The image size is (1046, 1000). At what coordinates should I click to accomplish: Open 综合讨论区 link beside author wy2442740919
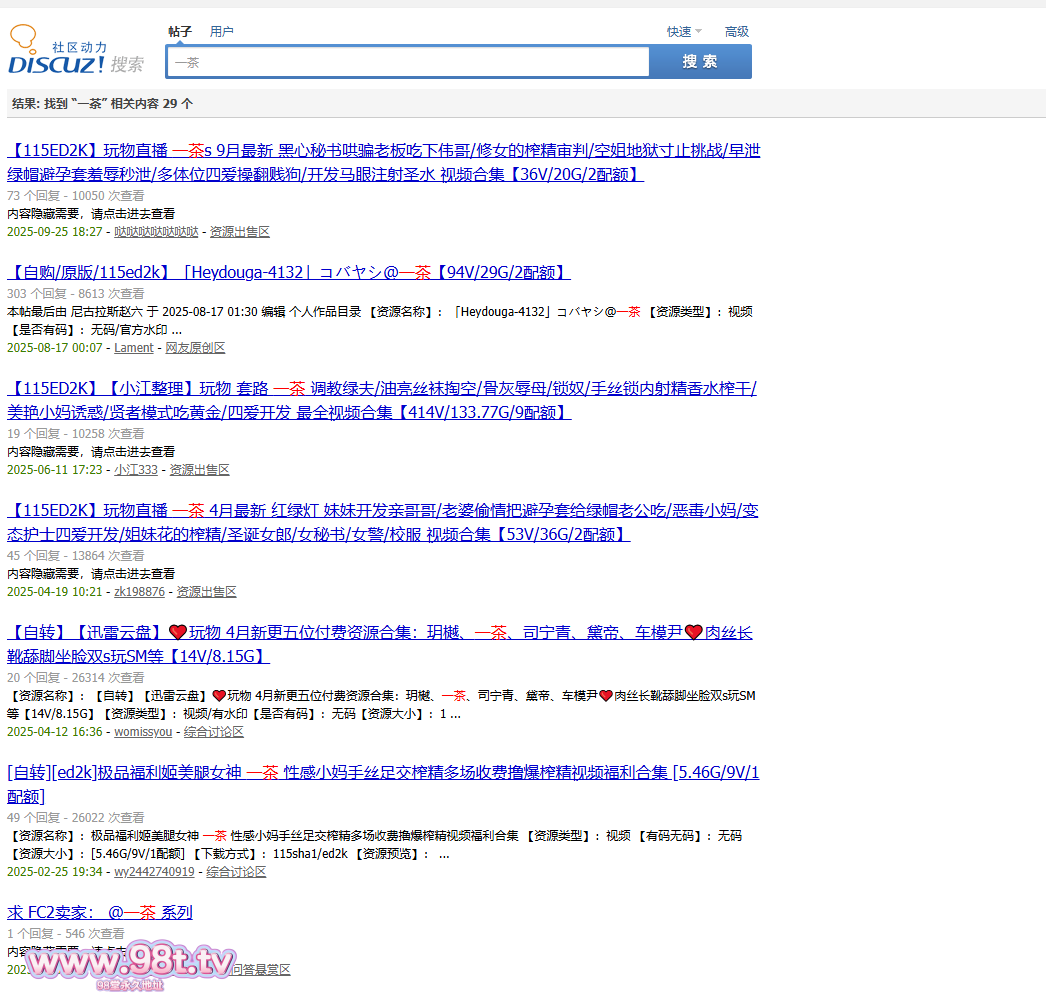[x=236, y=872]
